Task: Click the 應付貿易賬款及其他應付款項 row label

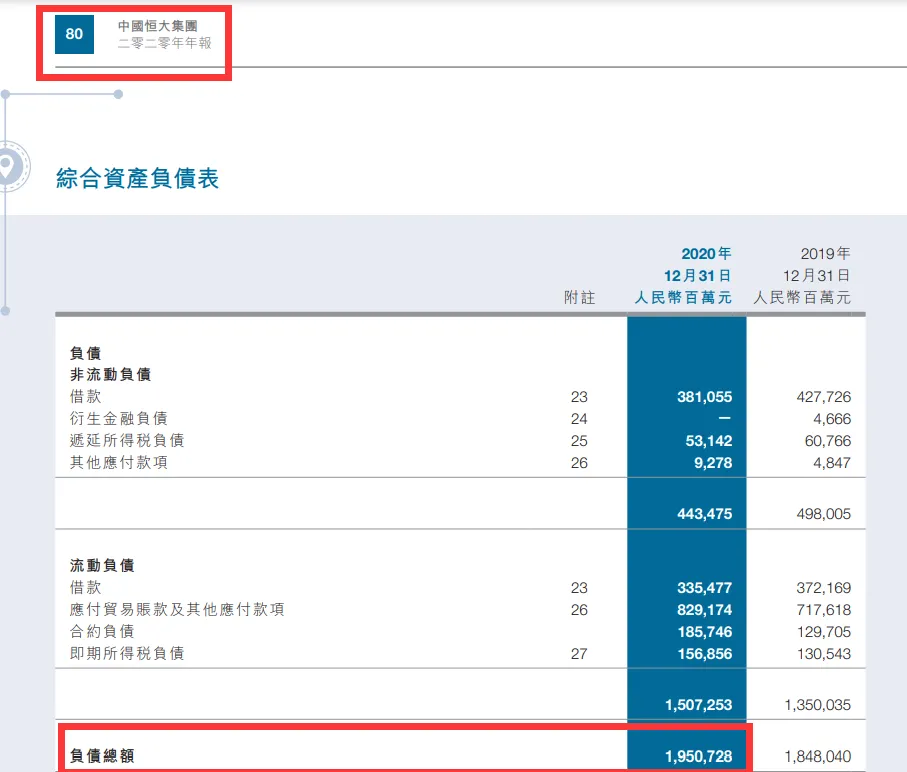Action: tap(177, 610)
